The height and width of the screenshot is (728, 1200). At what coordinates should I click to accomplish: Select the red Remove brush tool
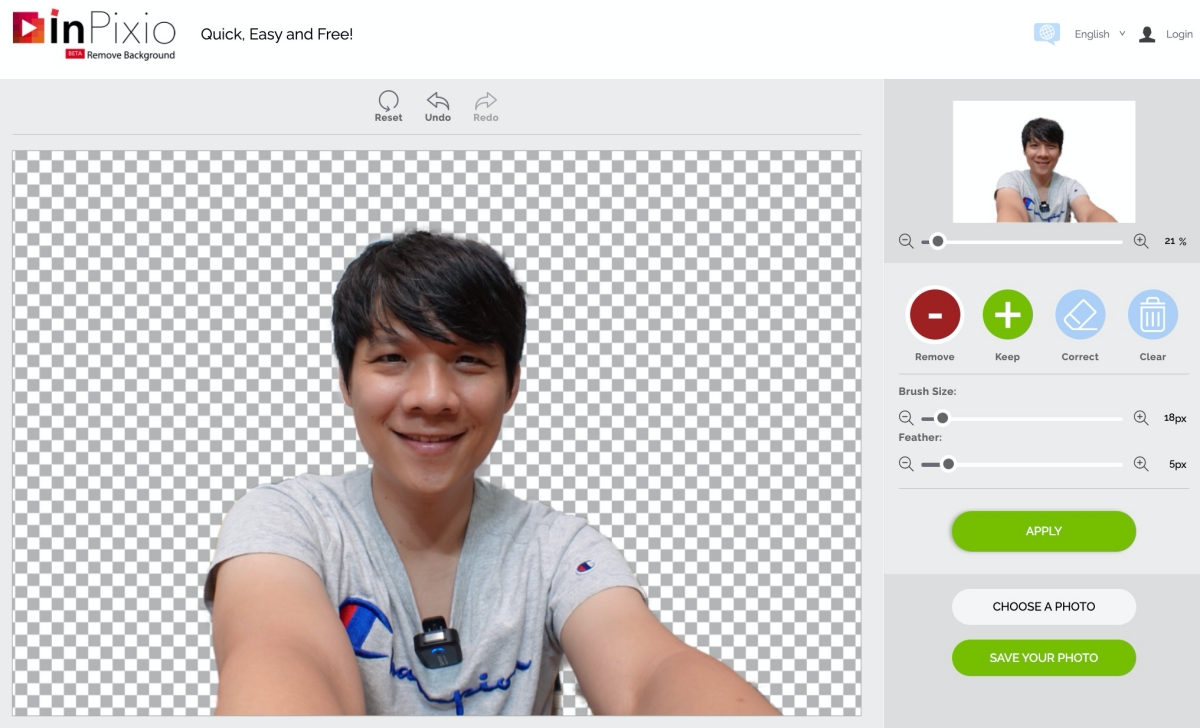pos(934,316)
